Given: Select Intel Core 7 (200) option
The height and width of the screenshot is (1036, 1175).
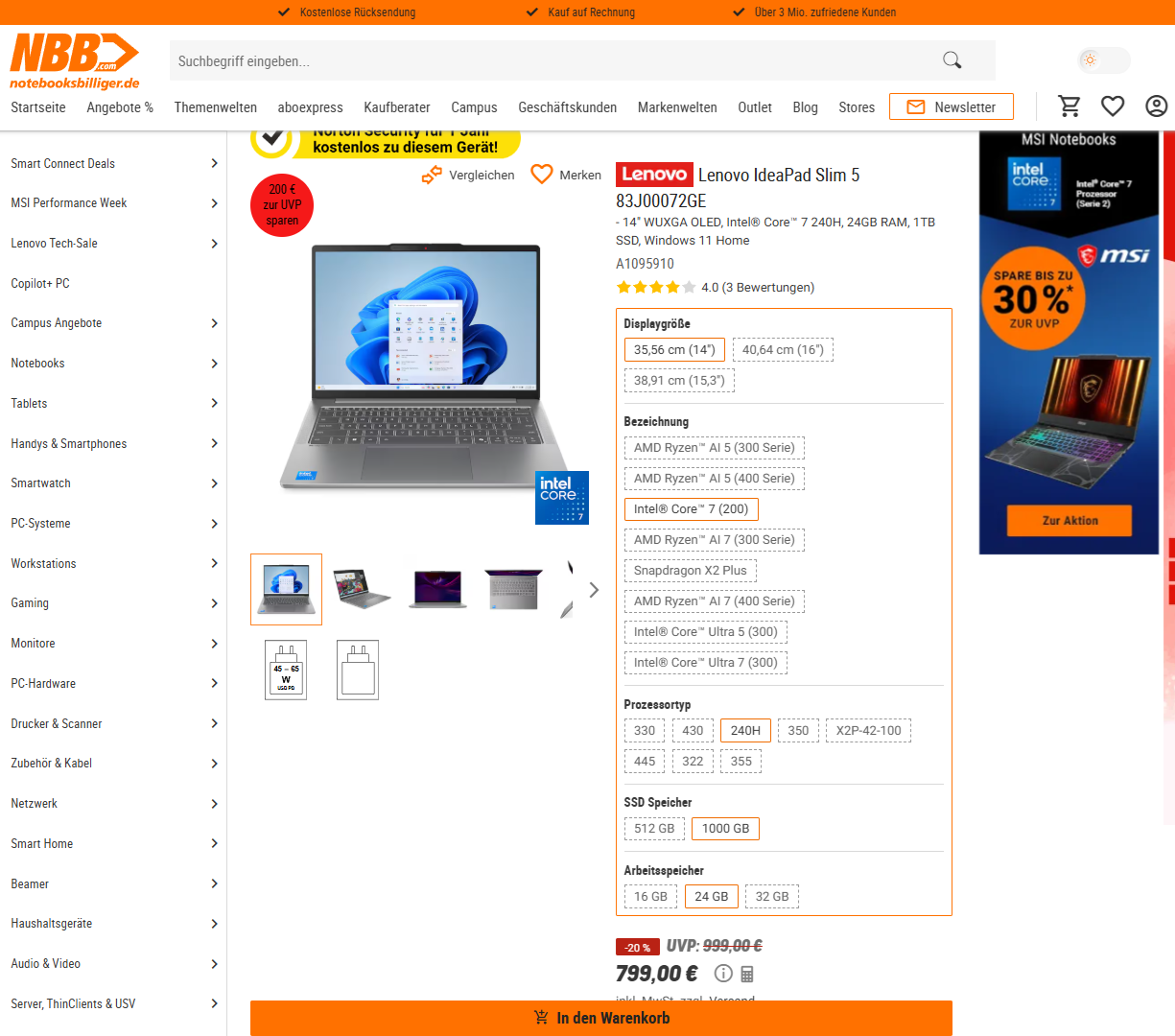Looking at the screenshot, I should pos(691,508).
